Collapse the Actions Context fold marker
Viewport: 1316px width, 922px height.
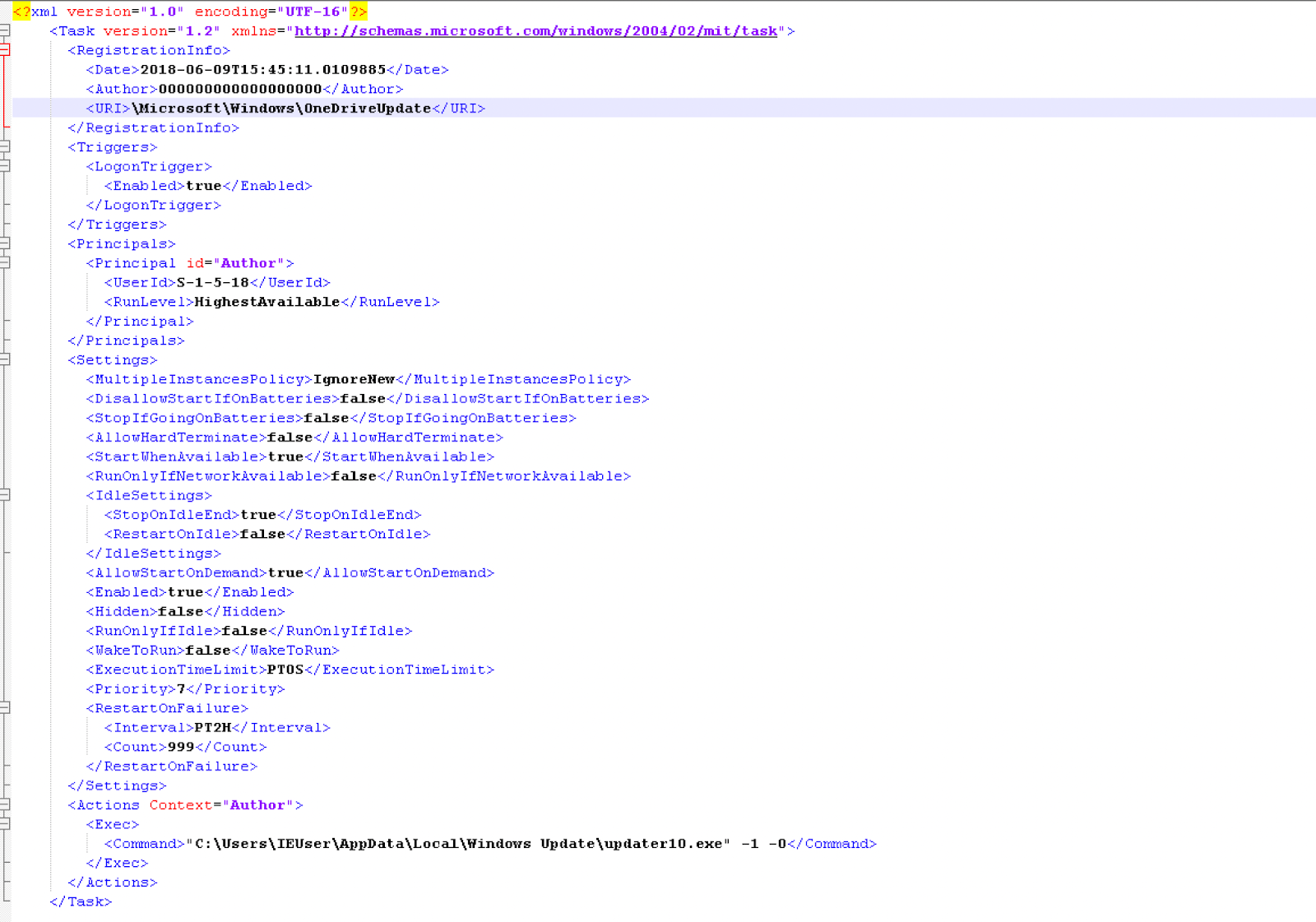[x=4, y=804]
